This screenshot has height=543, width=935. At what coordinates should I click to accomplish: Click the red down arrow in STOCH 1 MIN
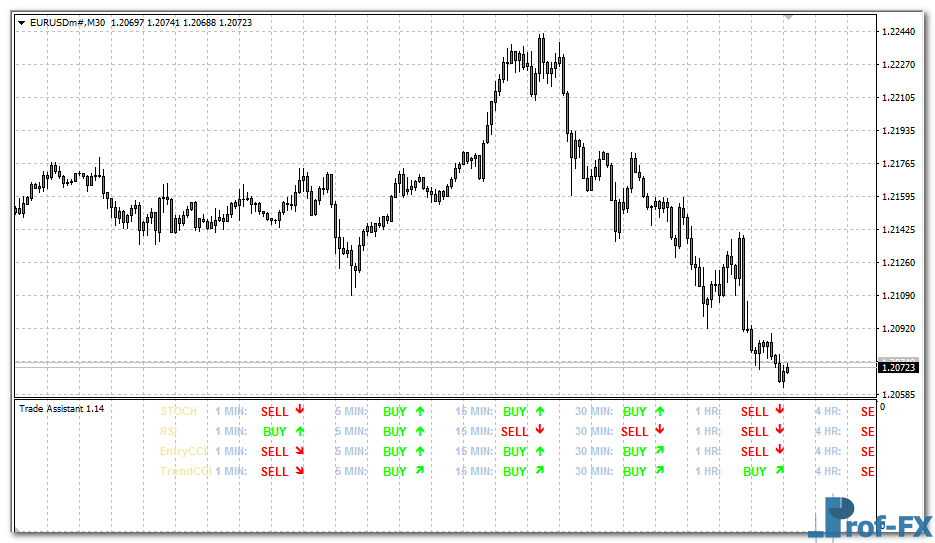click(x=299, y=410)
